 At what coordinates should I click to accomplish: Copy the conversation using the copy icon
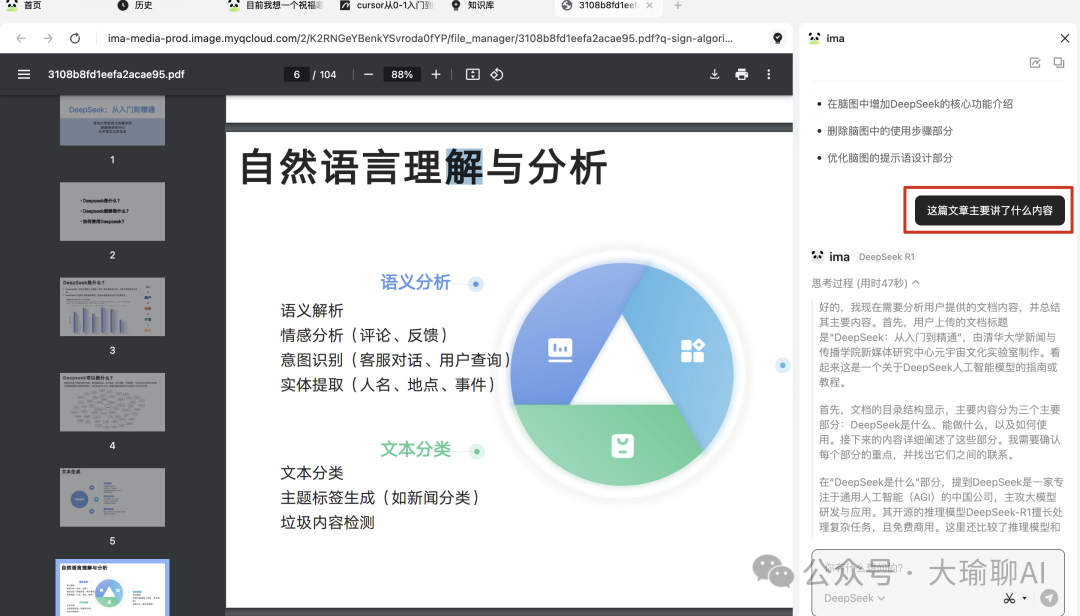[1058, 62]
